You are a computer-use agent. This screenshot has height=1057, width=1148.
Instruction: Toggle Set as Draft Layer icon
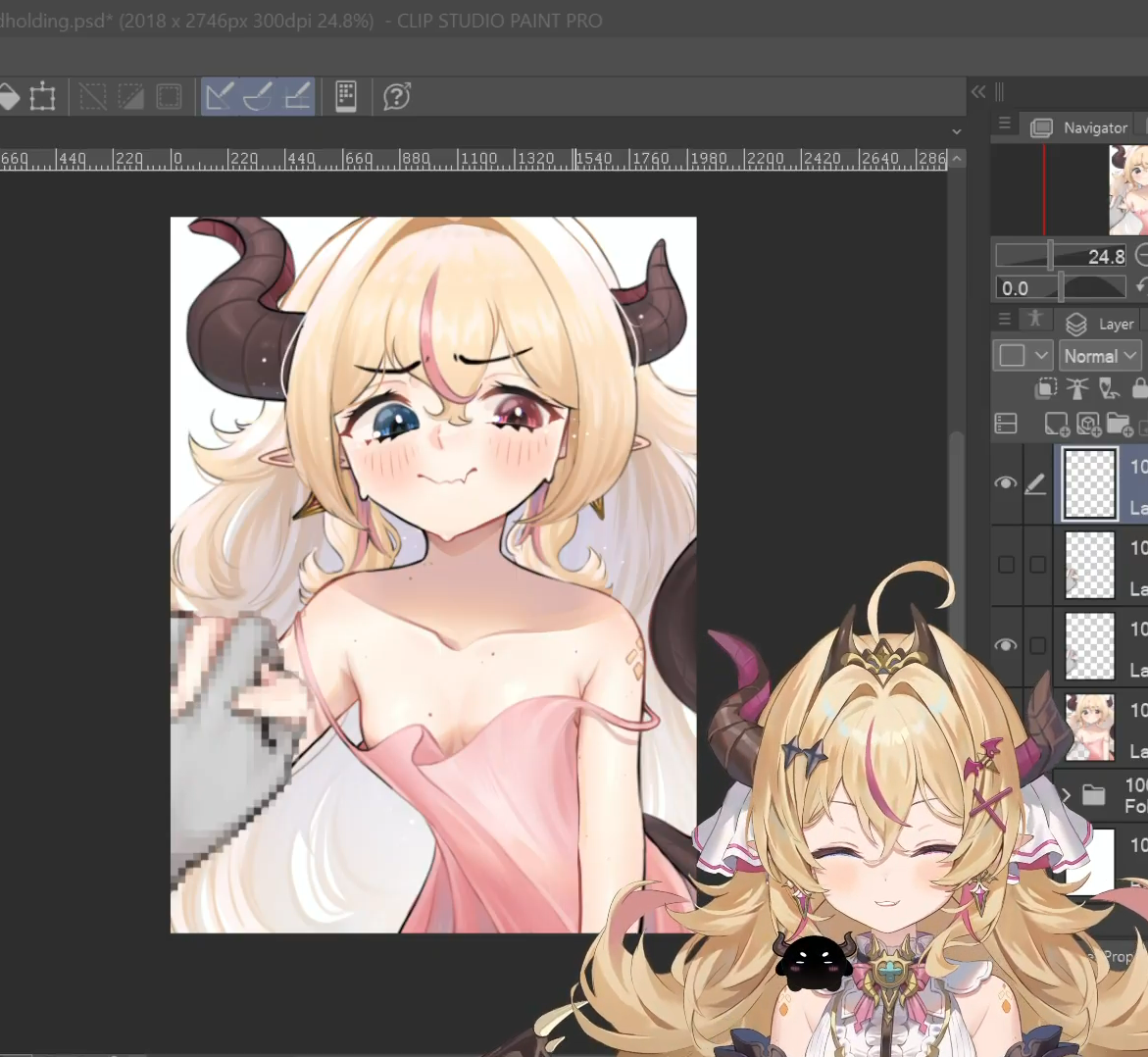[1109, 388]
